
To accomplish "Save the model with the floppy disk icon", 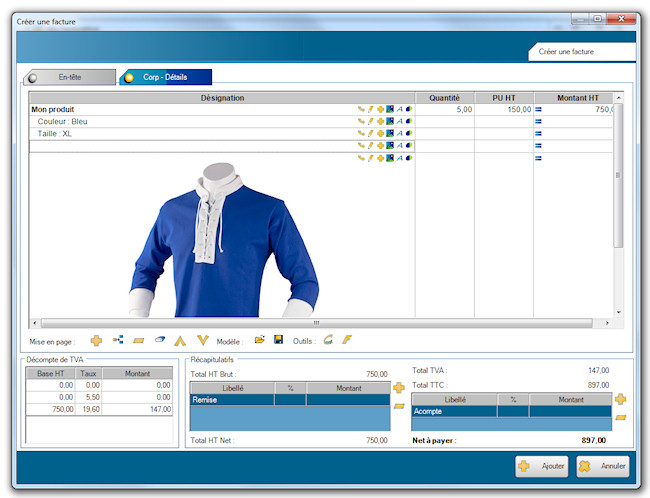I will coord(278,341).
